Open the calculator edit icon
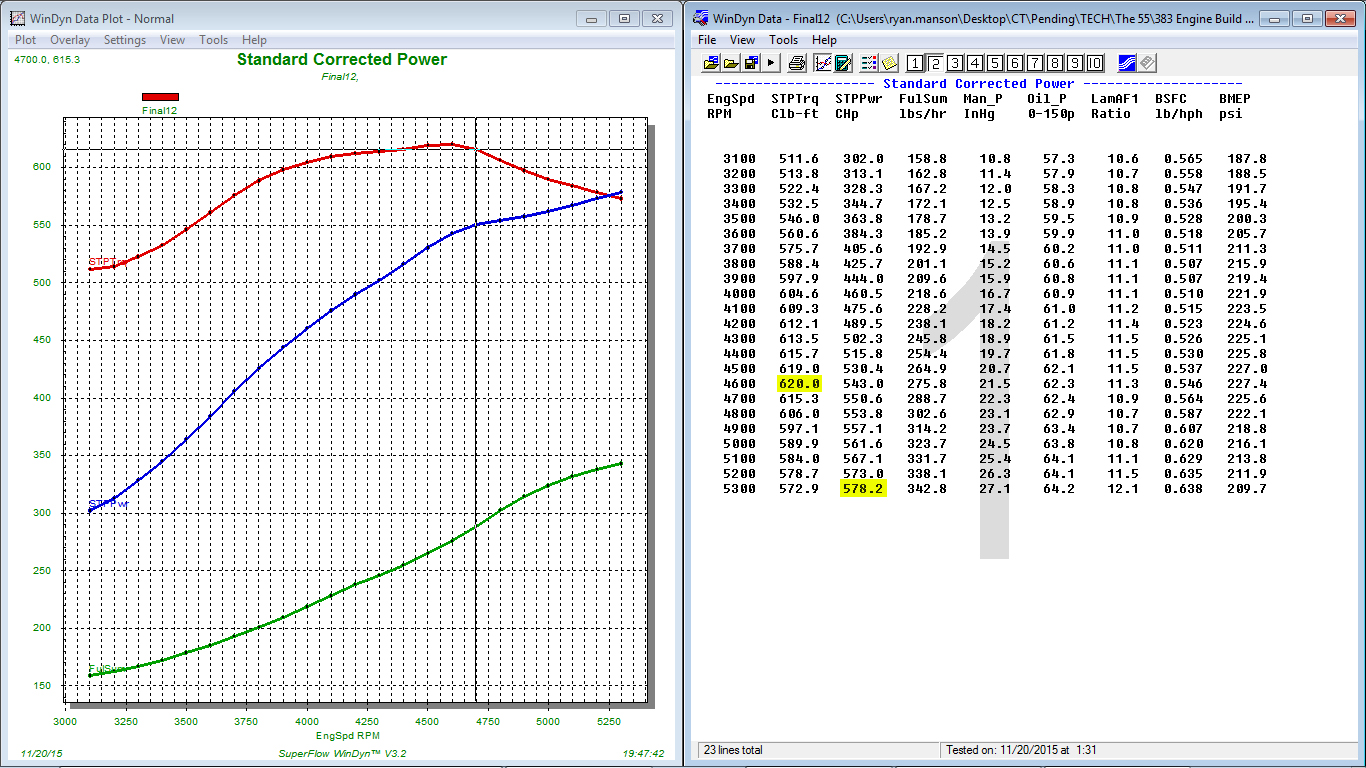 pos(843,63)
